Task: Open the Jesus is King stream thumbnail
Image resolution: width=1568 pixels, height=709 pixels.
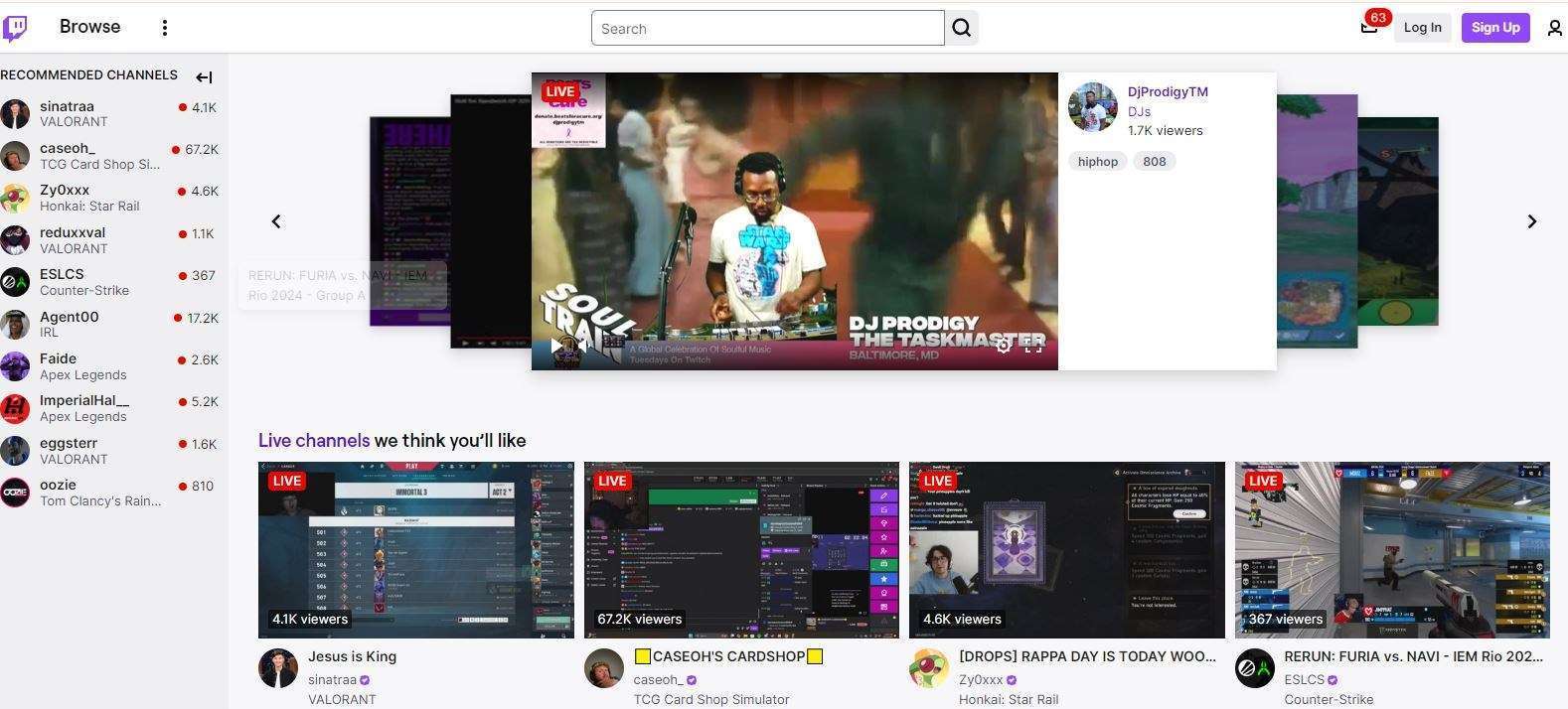Action: [416, 550]
